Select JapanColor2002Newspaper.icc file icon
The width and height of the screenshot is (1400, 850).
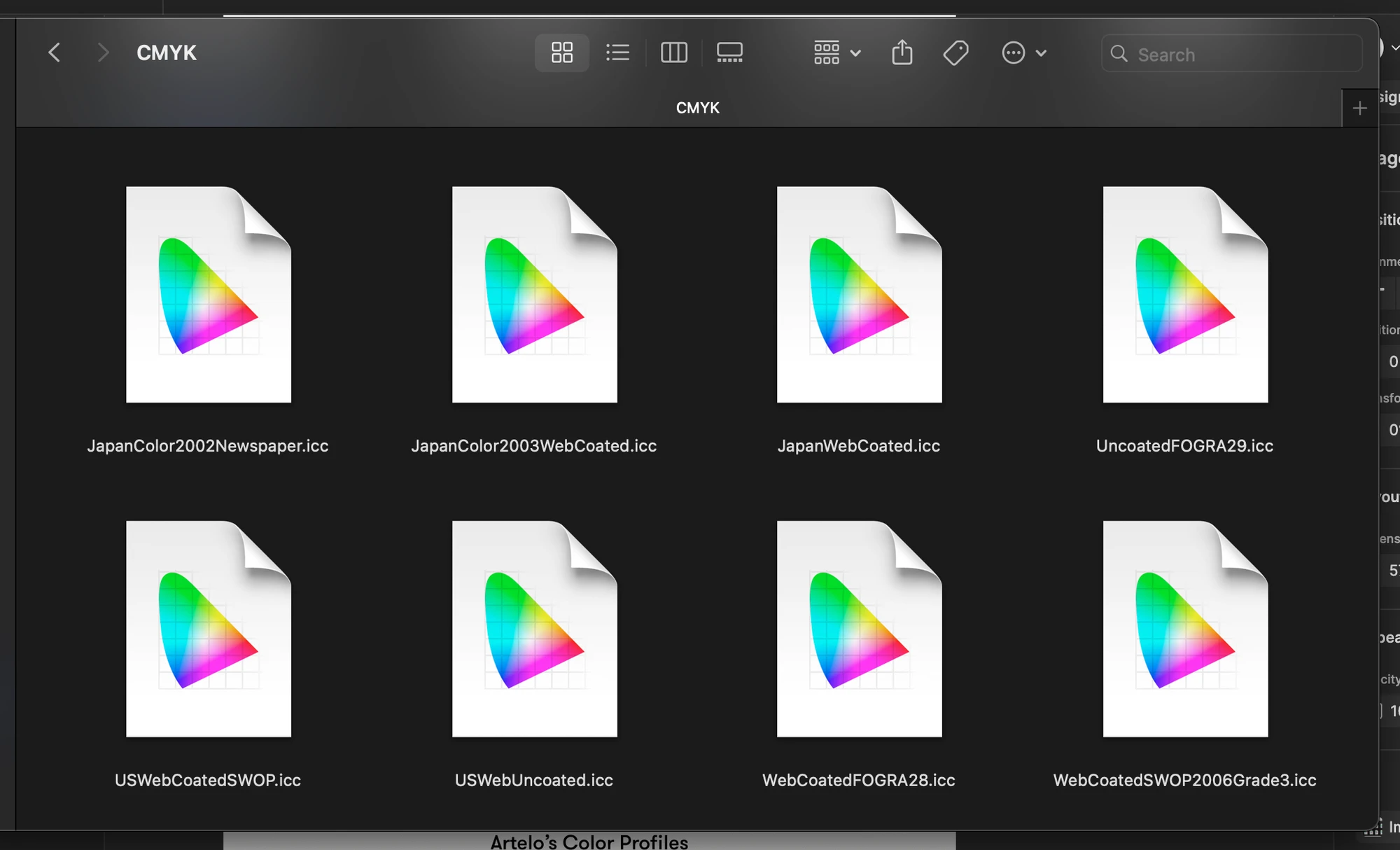pyautogui.click(x=208, y=295)
